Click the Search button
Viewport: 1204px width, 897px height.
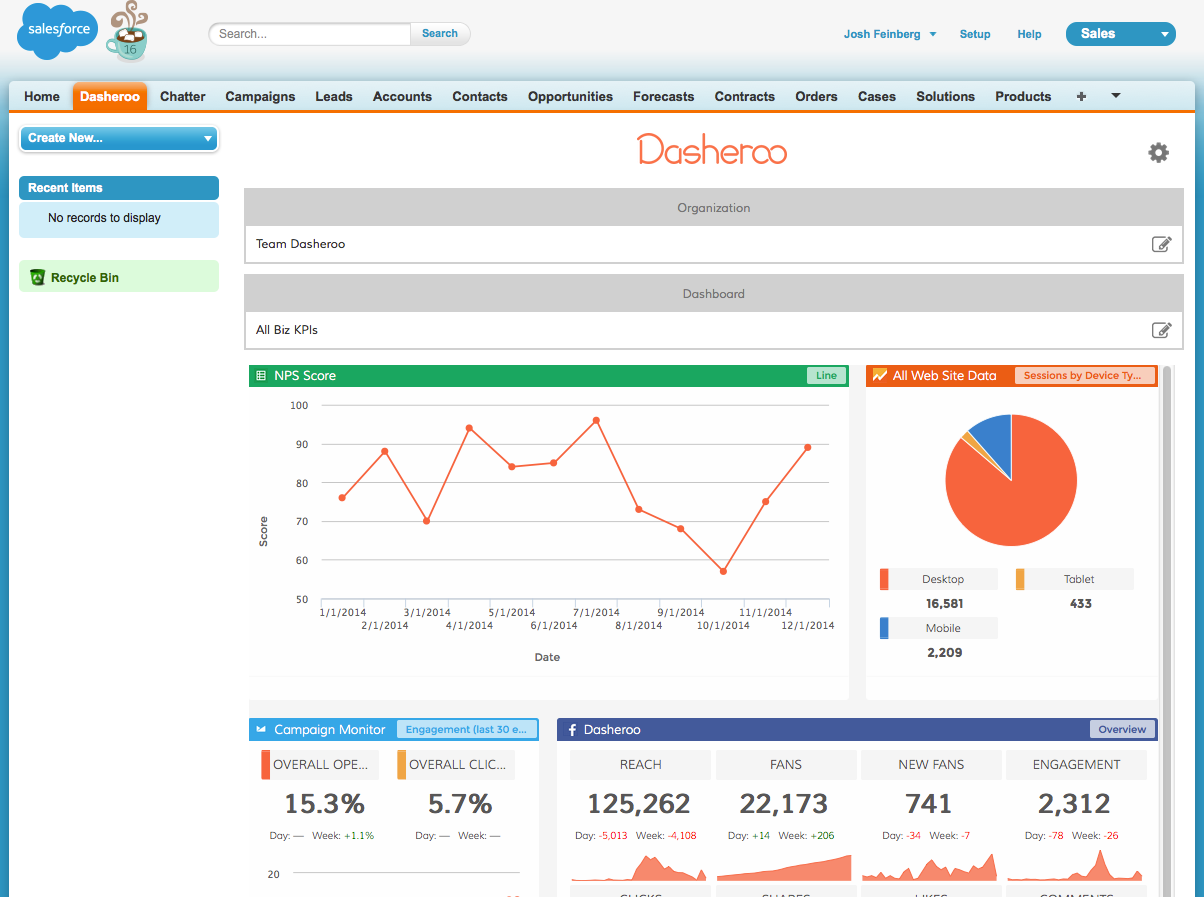[x=439, y=33]
